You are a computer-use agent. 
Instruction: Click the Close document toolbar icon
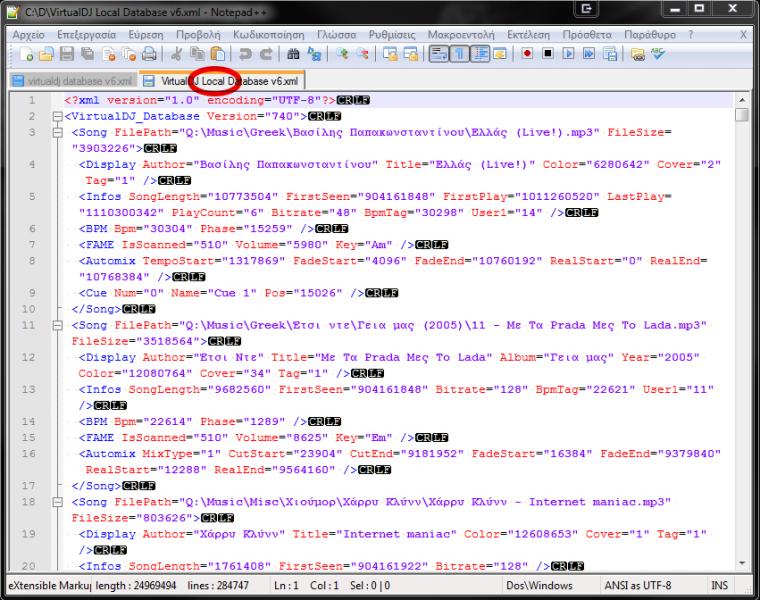[109, 54]
